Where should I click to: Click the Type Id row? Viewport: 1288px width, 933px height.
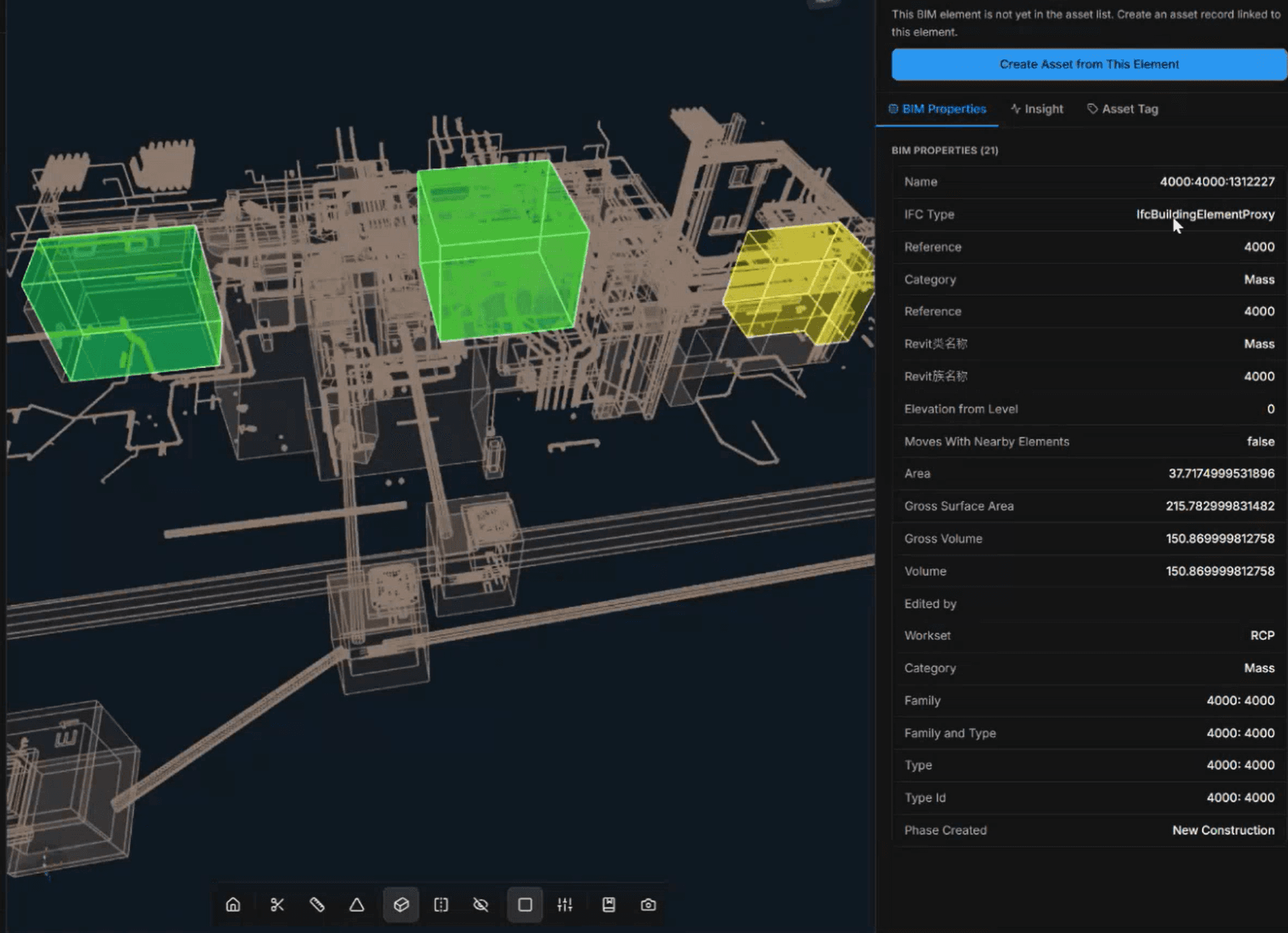click(x=1089, y=798)
